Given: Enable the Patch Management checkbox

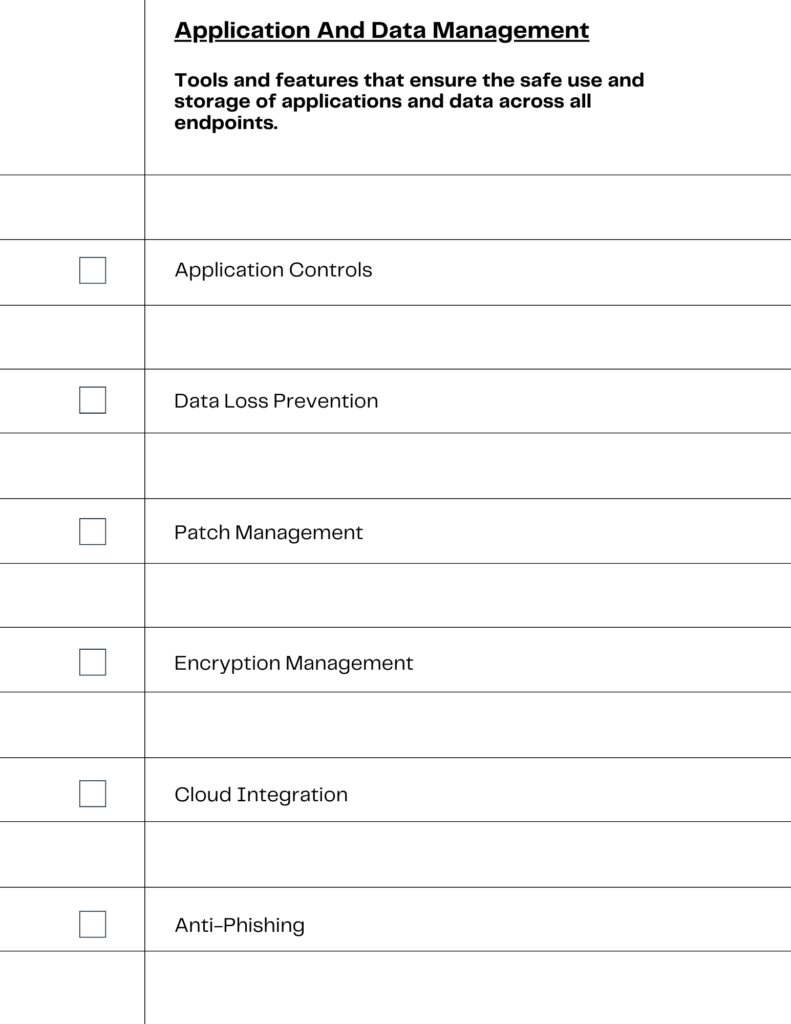Looking at the screenshot, I should pyautogui.click(x=93, y=532).
